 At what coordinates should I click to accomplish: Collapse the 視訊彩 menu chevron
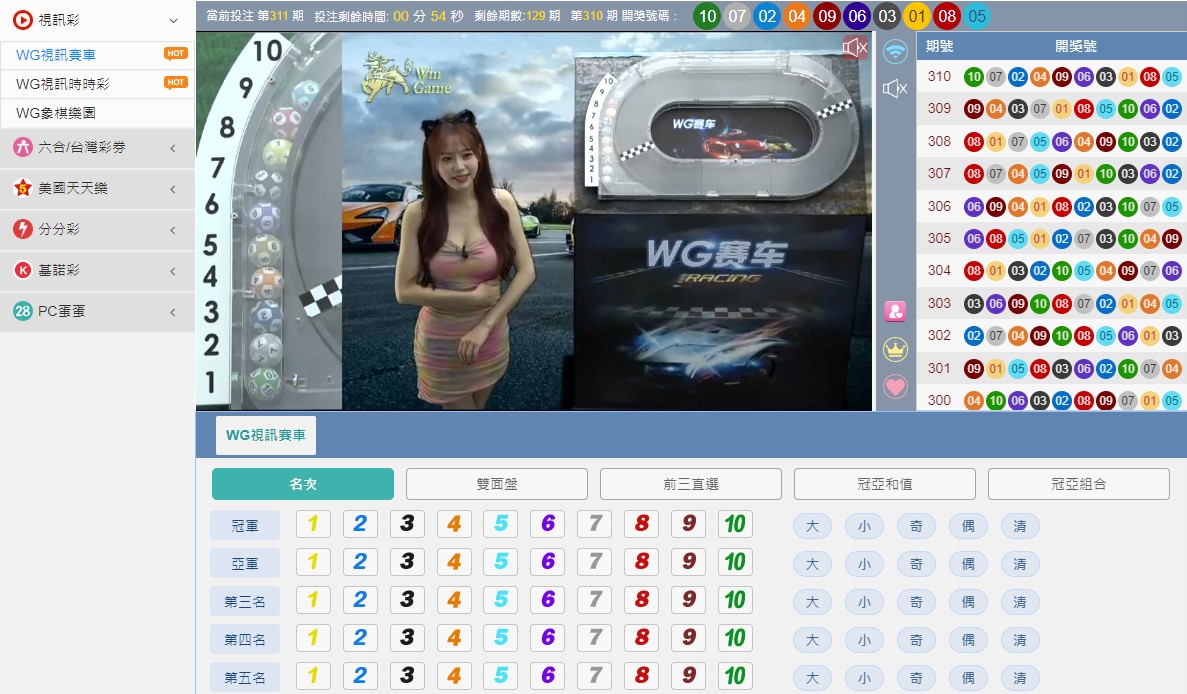click(x=173, y=20)
